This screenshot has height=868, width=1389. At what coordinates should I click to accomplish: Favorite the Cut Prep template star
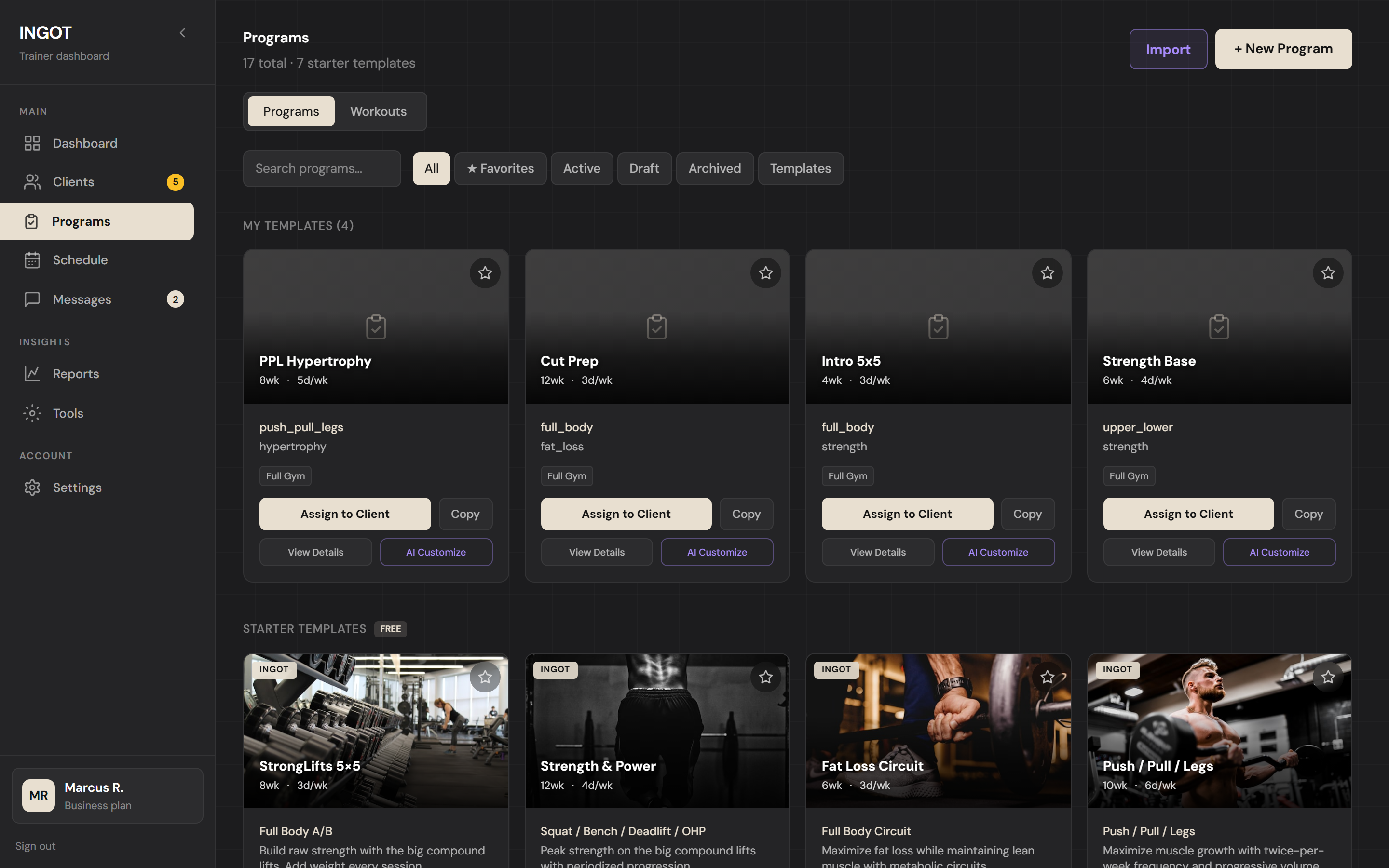click(x=766, y=272)
